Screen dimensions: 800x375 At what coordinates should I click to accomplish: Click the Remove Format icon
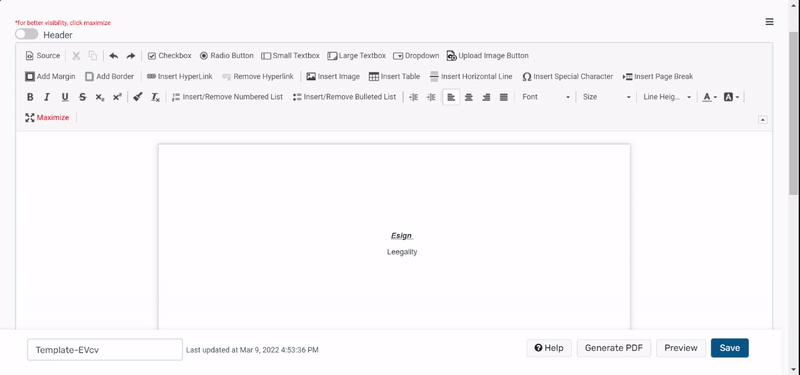pos(155,97)
